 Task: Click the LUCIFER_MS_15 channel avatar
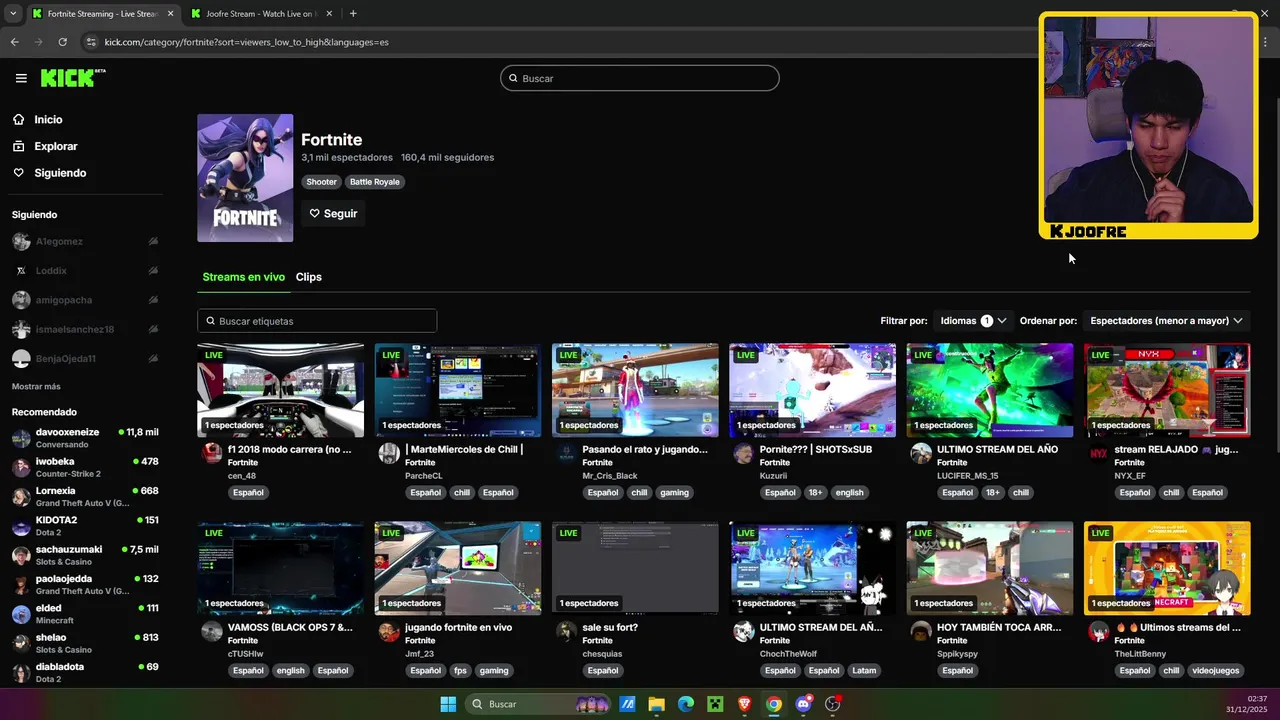(x=921, y=453)
